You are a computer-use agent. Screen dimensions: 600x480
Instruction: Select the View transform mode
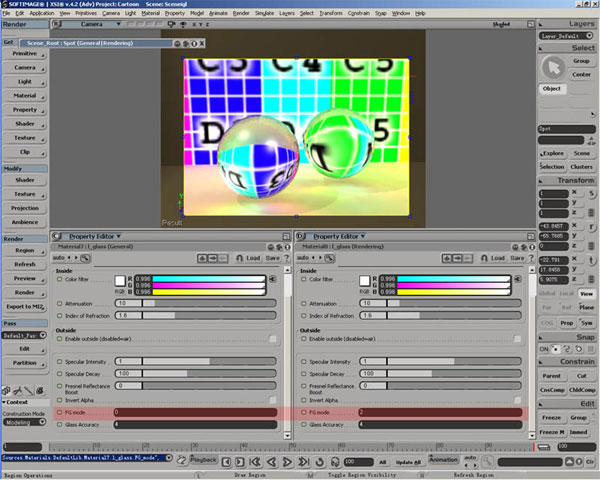(586, 294)
